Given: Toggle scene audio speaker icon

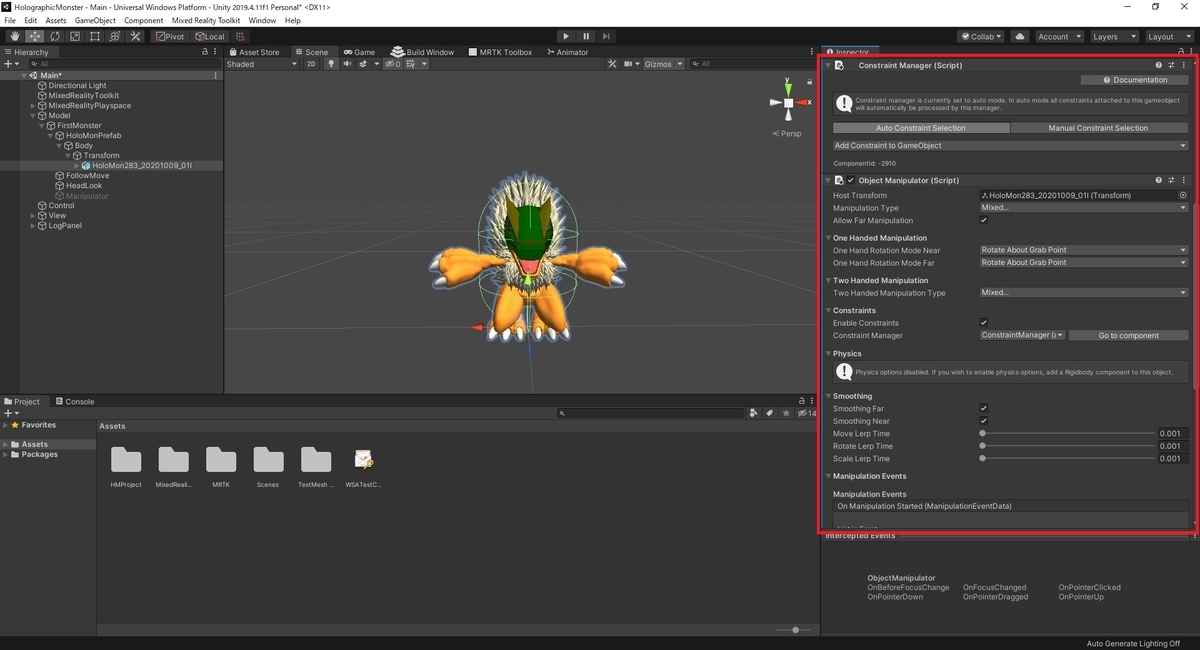Looking at the screenshot, I should 347,64.
